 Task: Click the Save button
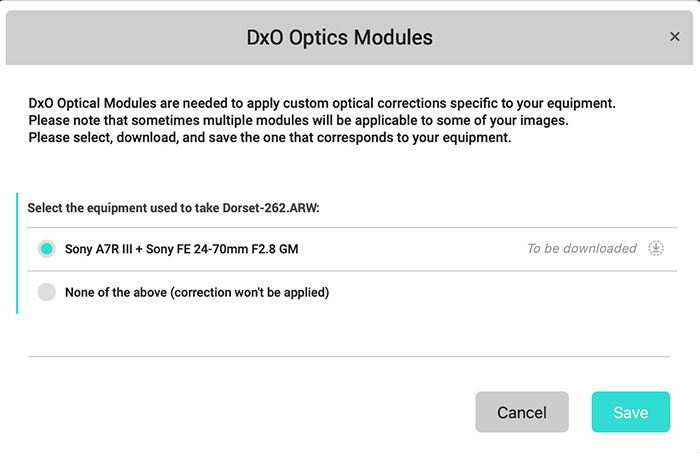coord(630,412)
